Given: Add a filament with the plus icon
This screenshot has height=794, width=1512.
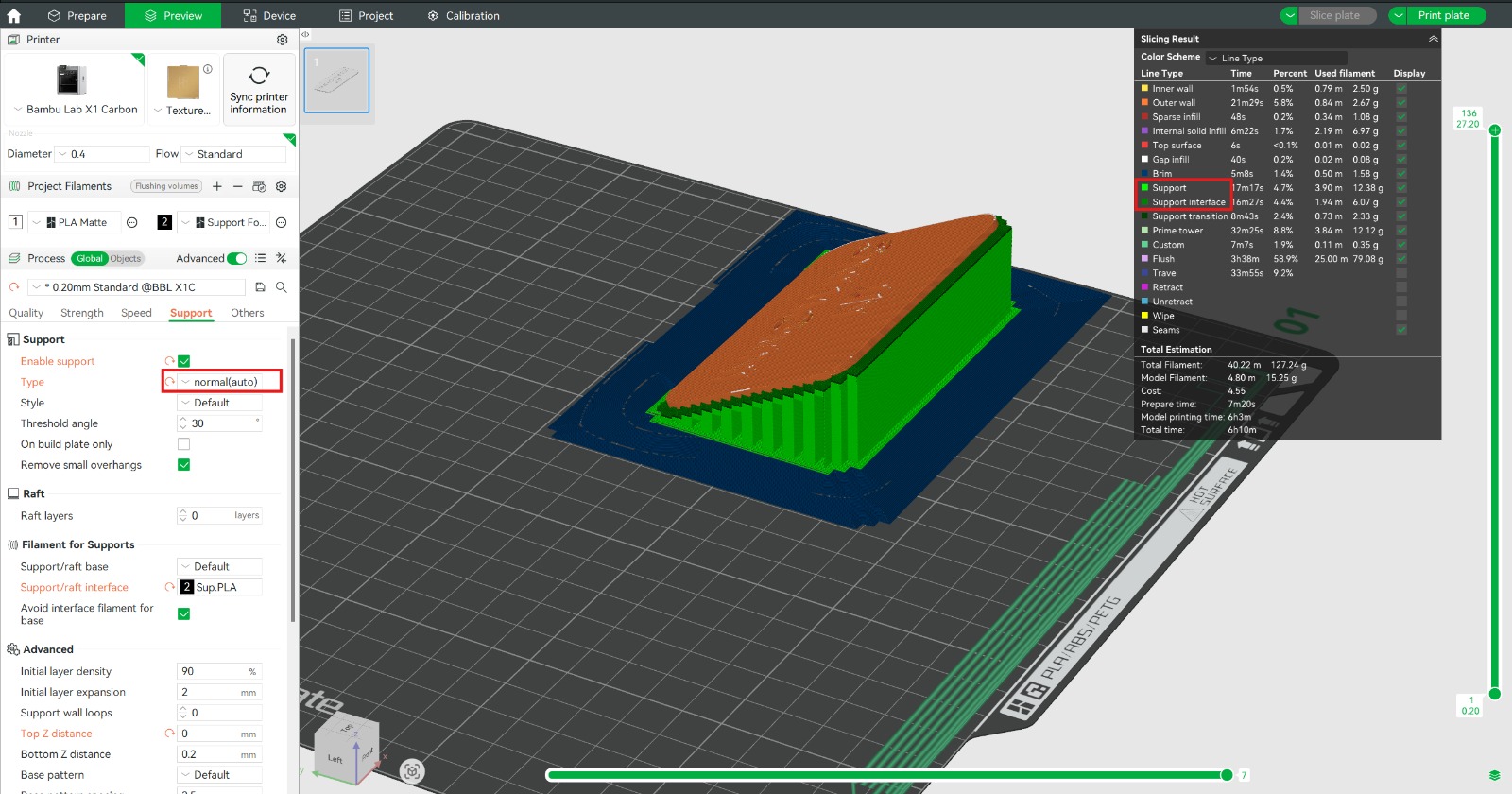Looking at the screenshot, I should [x=217, y=186].
